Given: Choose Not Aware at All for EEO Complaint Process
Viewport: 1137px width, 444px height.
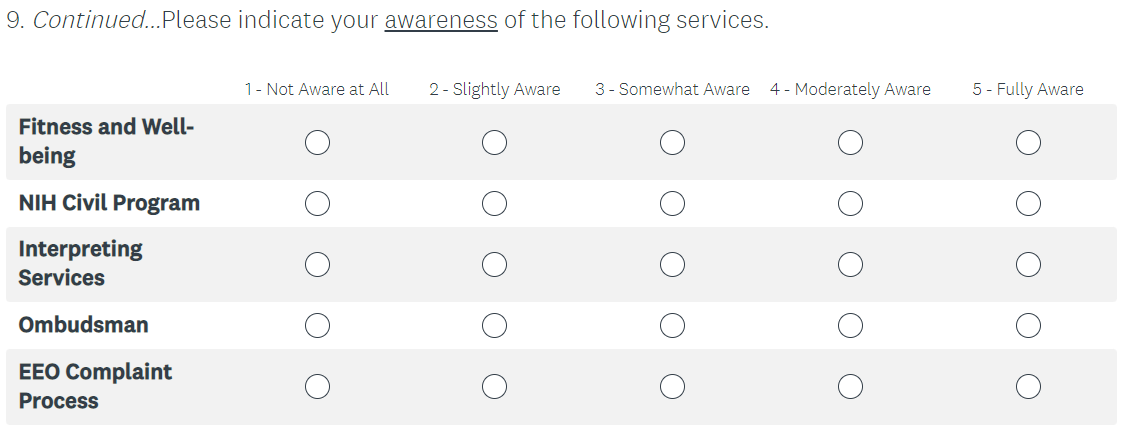Looking at the screenshot, I should pyautogui.click(x=317, y=386).
